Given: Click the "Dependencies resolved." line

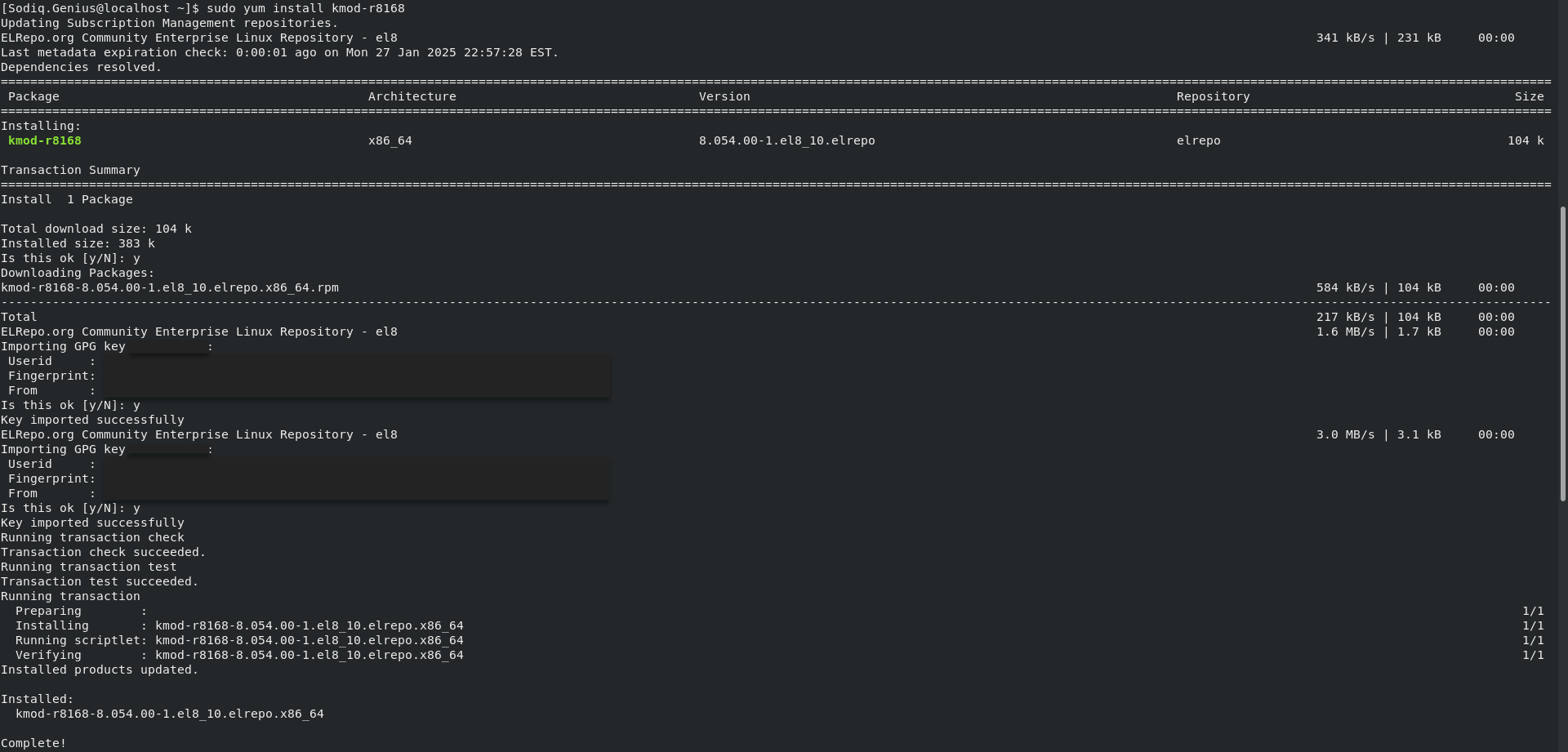Looking at the screenshot, I should point(81,67).
